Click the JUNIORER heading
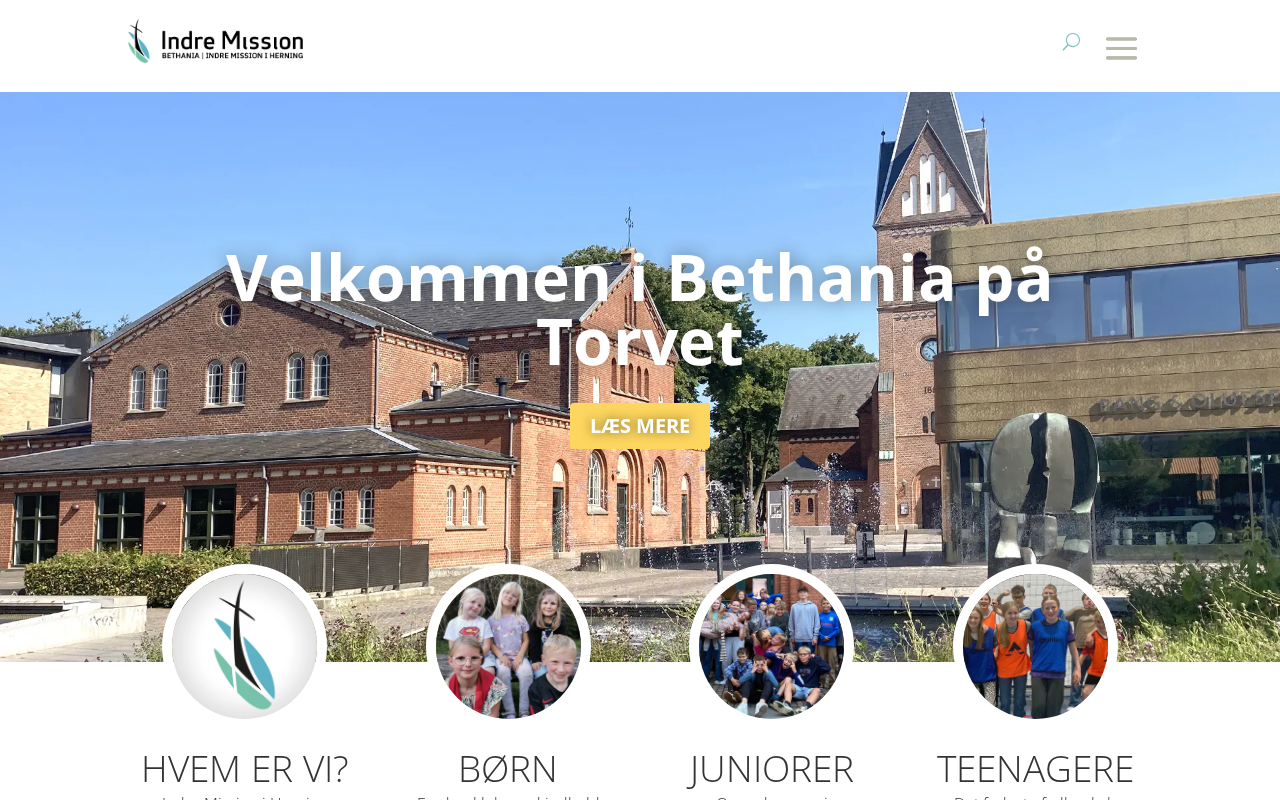The width and height of the screenshot is (1280, 800). [x=772, y=768]
